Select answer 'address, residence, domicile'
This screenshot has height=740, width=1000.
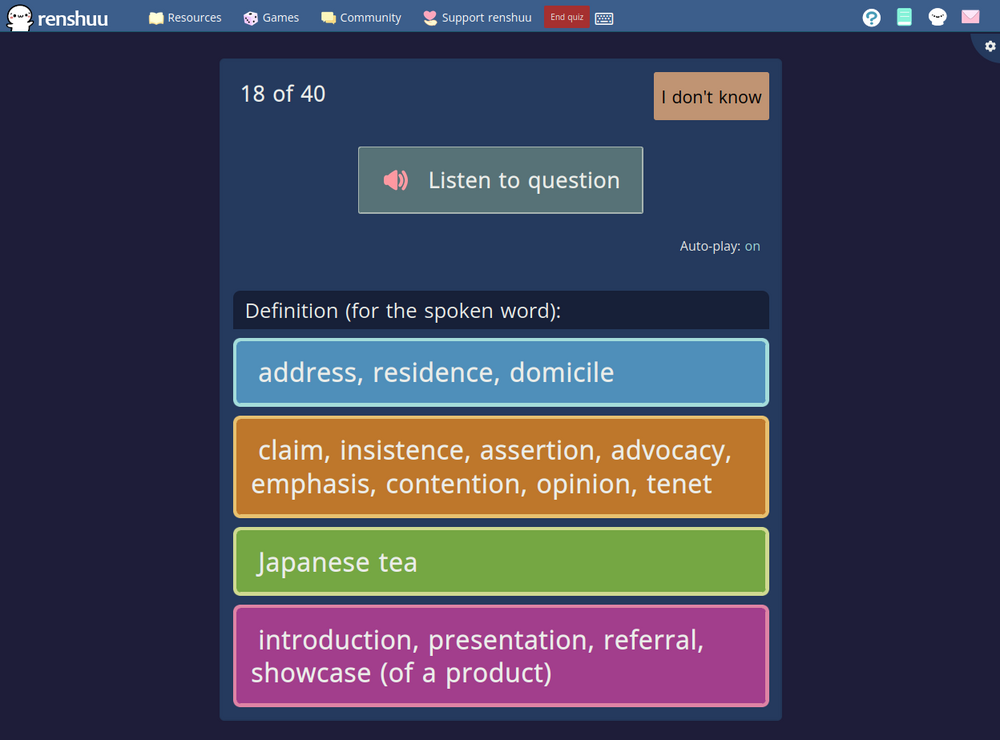tap(500, 372)
